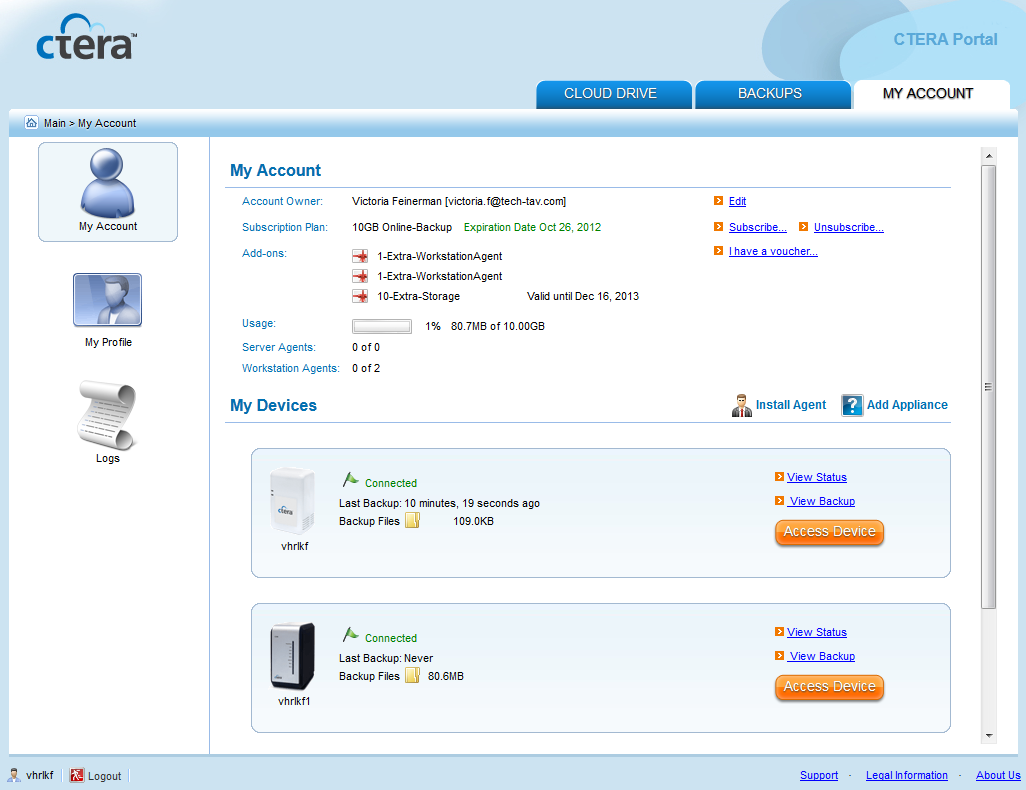Viewport: 1026px width, 790px height.
Task: Access Device vhrlkf1
Action: click(x=830, y=687)
